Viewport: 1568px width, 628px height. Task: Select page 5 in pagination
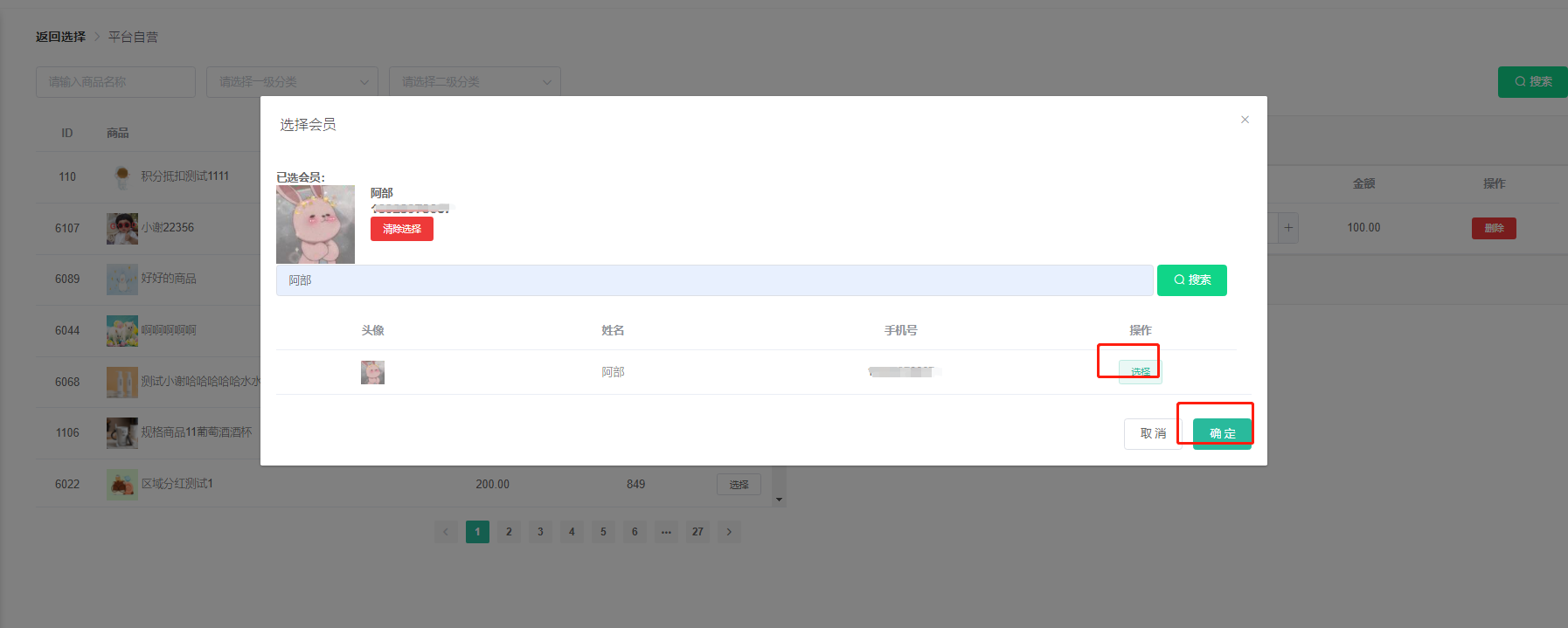[x=603, y=532]
